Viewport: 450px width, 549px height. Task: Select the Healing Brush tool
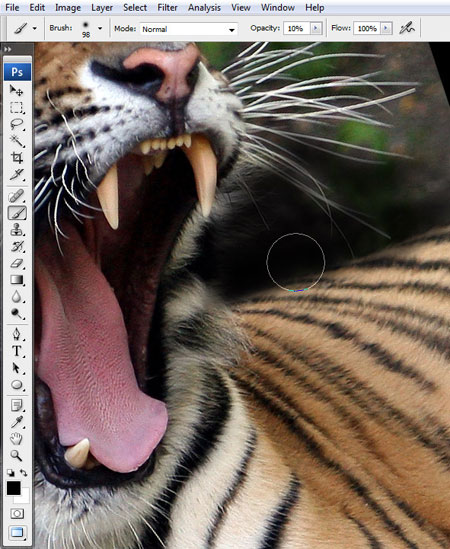16,196
